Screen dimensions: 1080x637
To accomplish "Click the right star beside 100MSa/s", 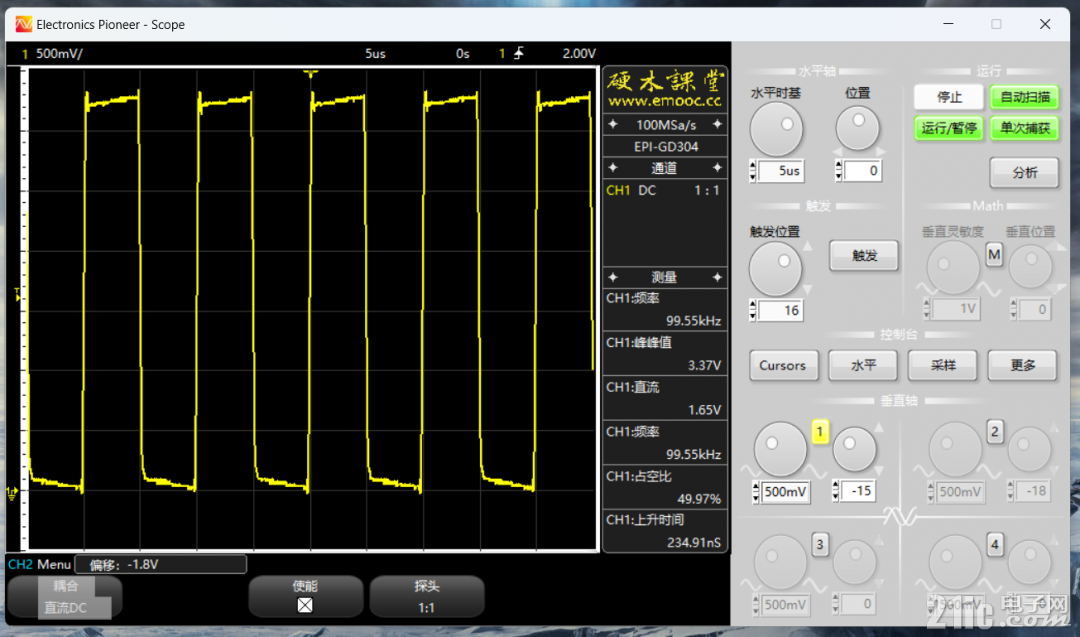I will click(x=717, y=125).
